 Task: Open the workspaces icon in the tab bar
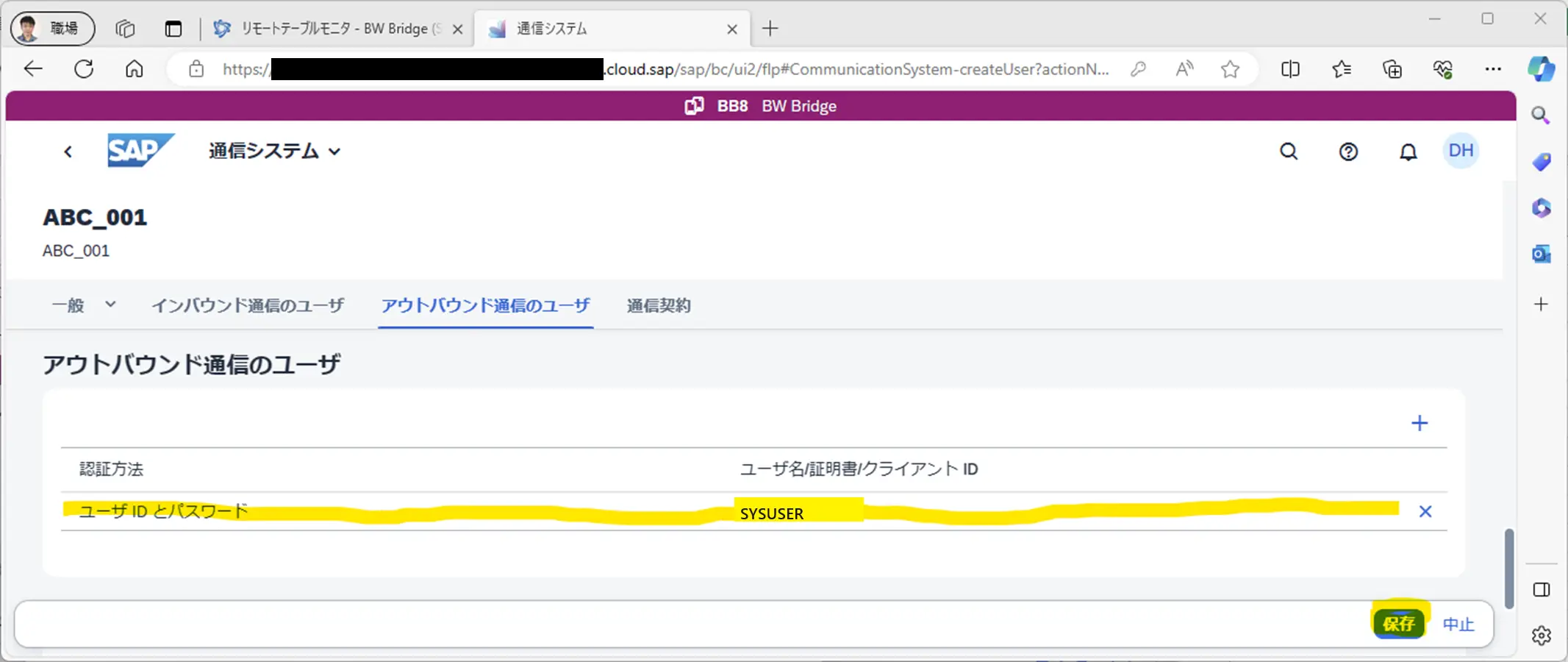tap(125, 29)
